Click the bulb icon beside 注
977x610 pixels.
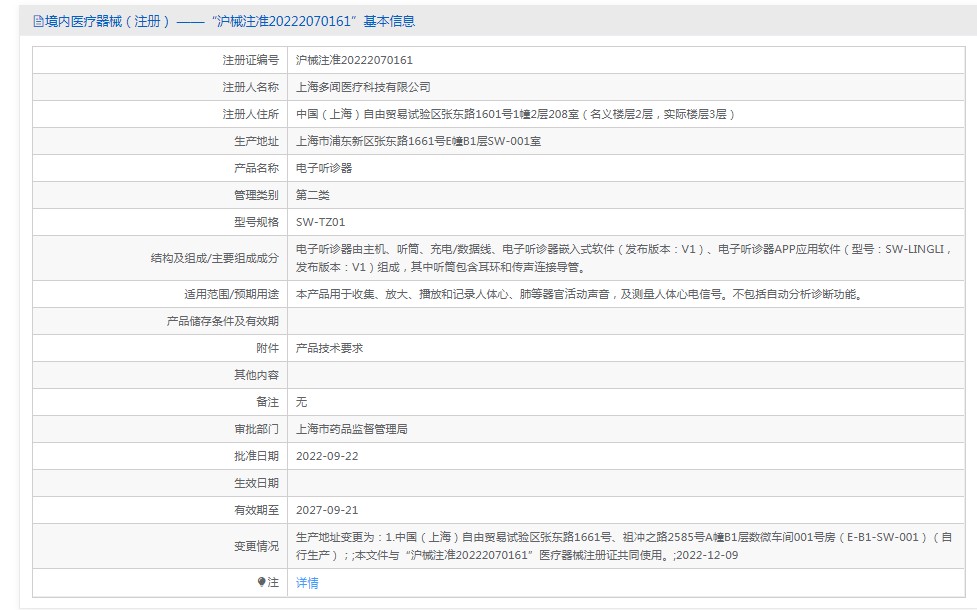(x=261, y=582)
